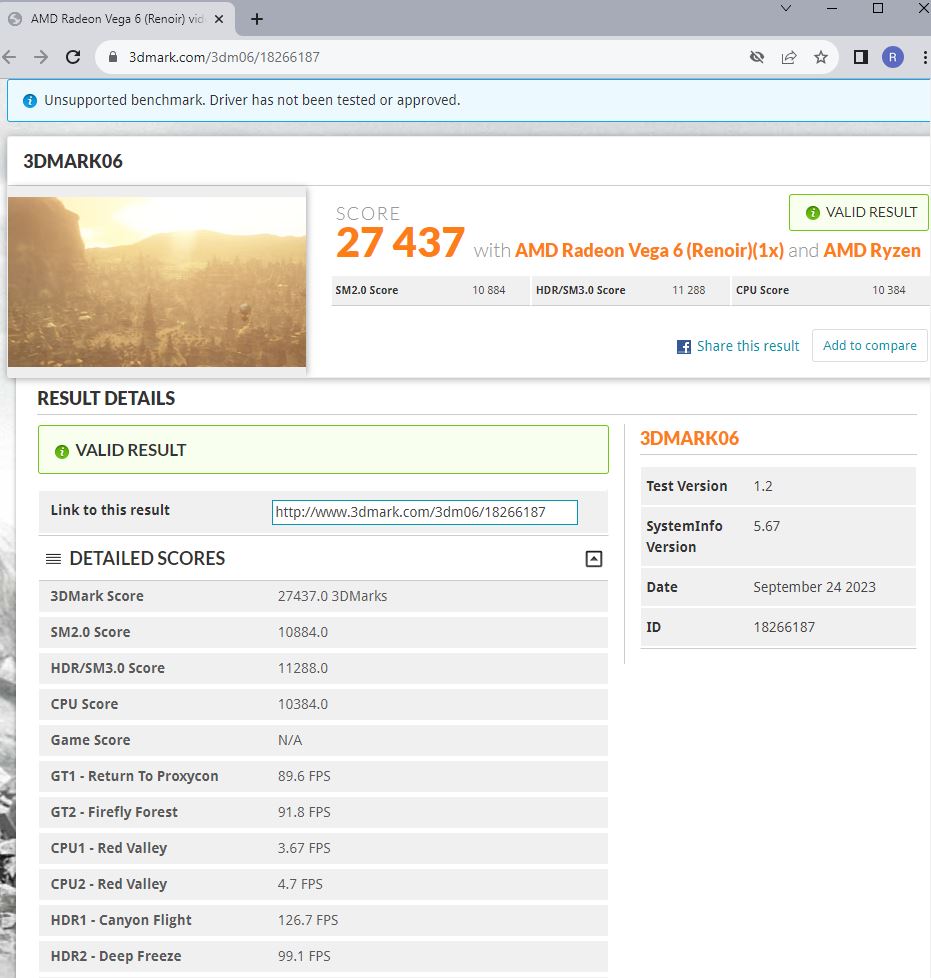Click the CPU2 - Red Valley row
The width and height of the screenshot is (931, 978).
tap(323, 884)
